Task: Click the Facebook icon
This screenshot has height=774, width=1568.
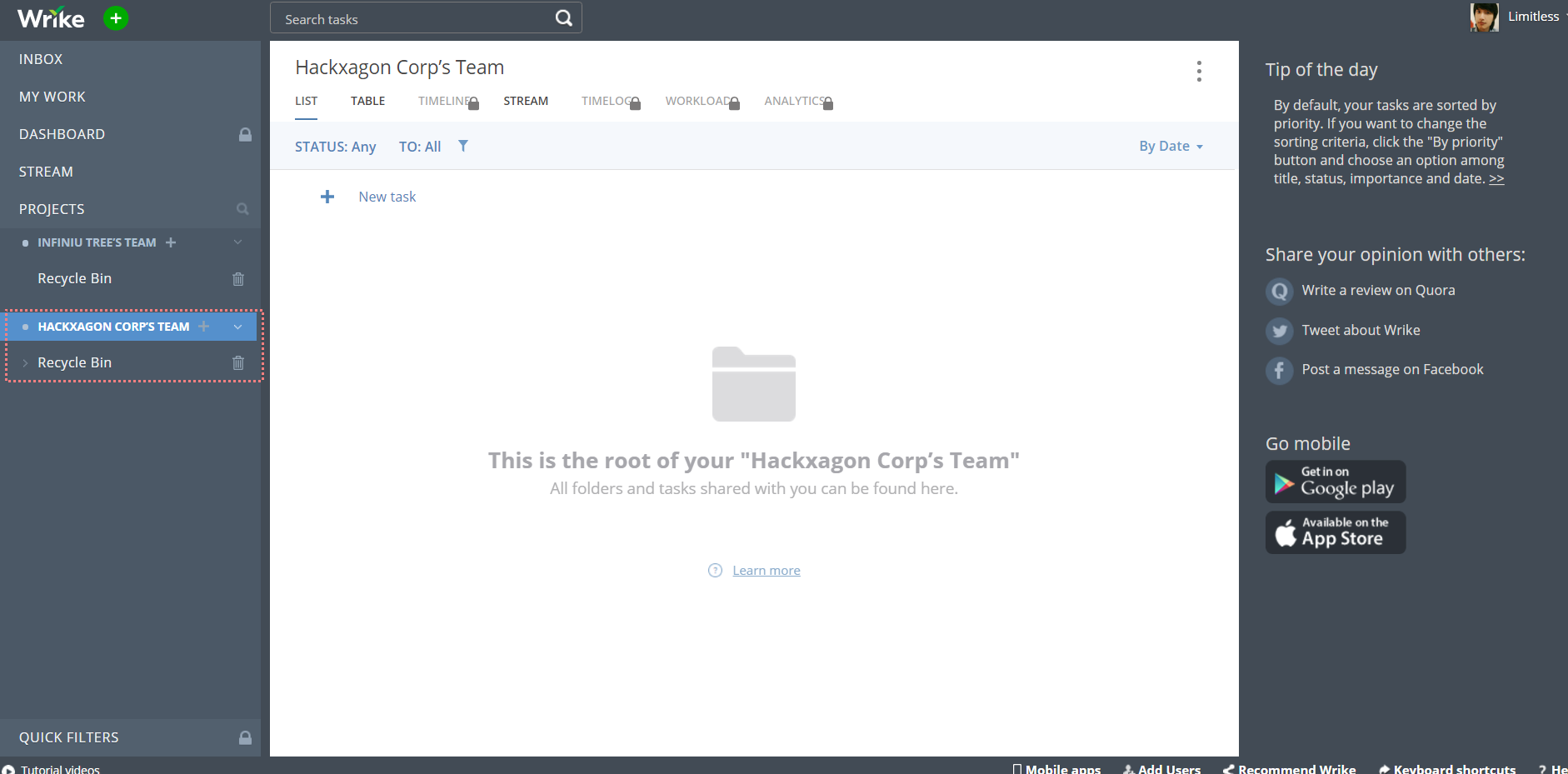Action: tap(1279, 370)
